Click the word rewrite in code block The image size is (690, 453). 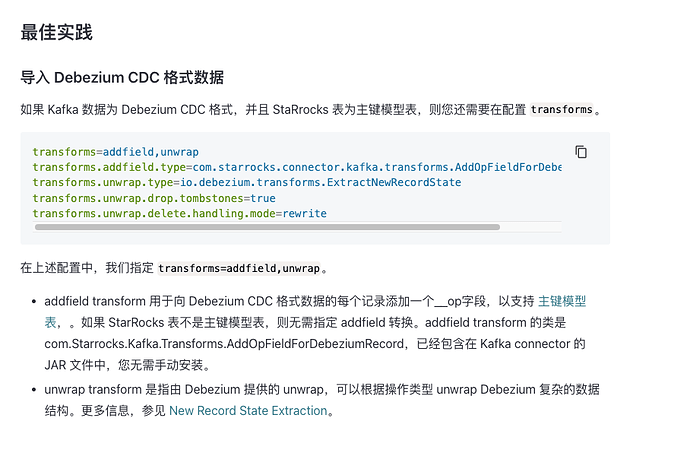click(305, 214)
